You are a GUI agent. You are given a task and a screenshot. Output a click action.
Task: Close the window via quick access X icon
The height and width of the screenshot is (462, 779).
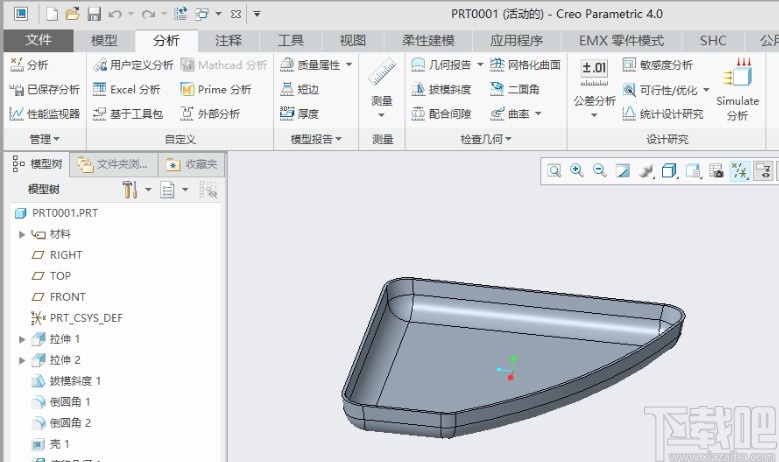[x=236, y=14]
